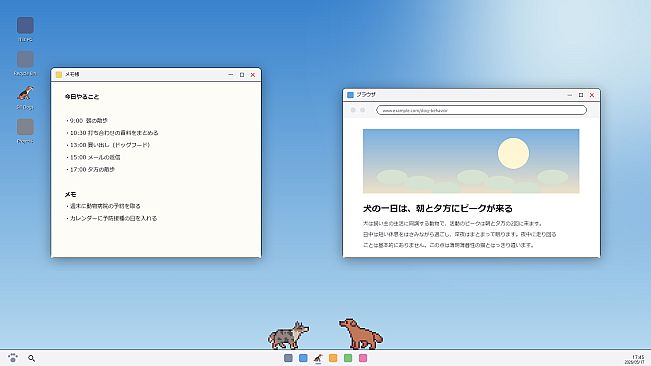Click the 9:00 memo line
Image resolution: width=651 pixels, height=366 pixels.
pos(87,121)
